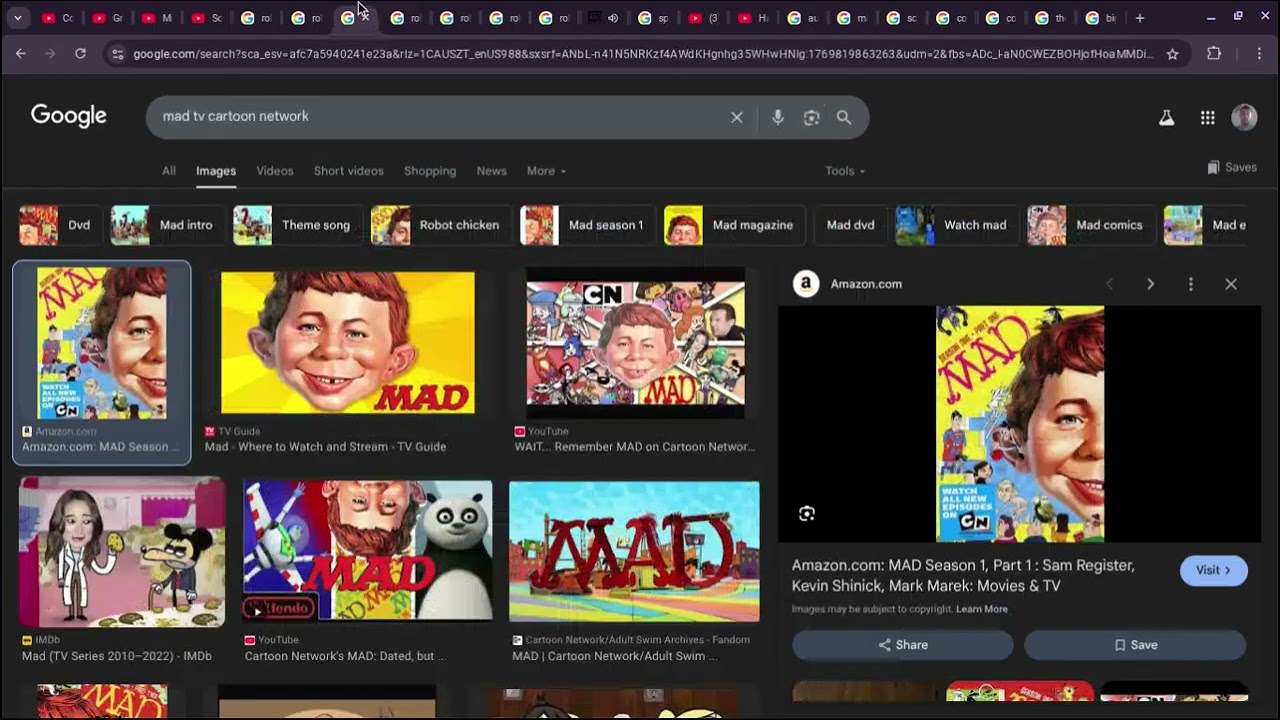Click the Visit button
Image resolution: width=1280 pixels, height=720 pixels.
point(1213,570)
